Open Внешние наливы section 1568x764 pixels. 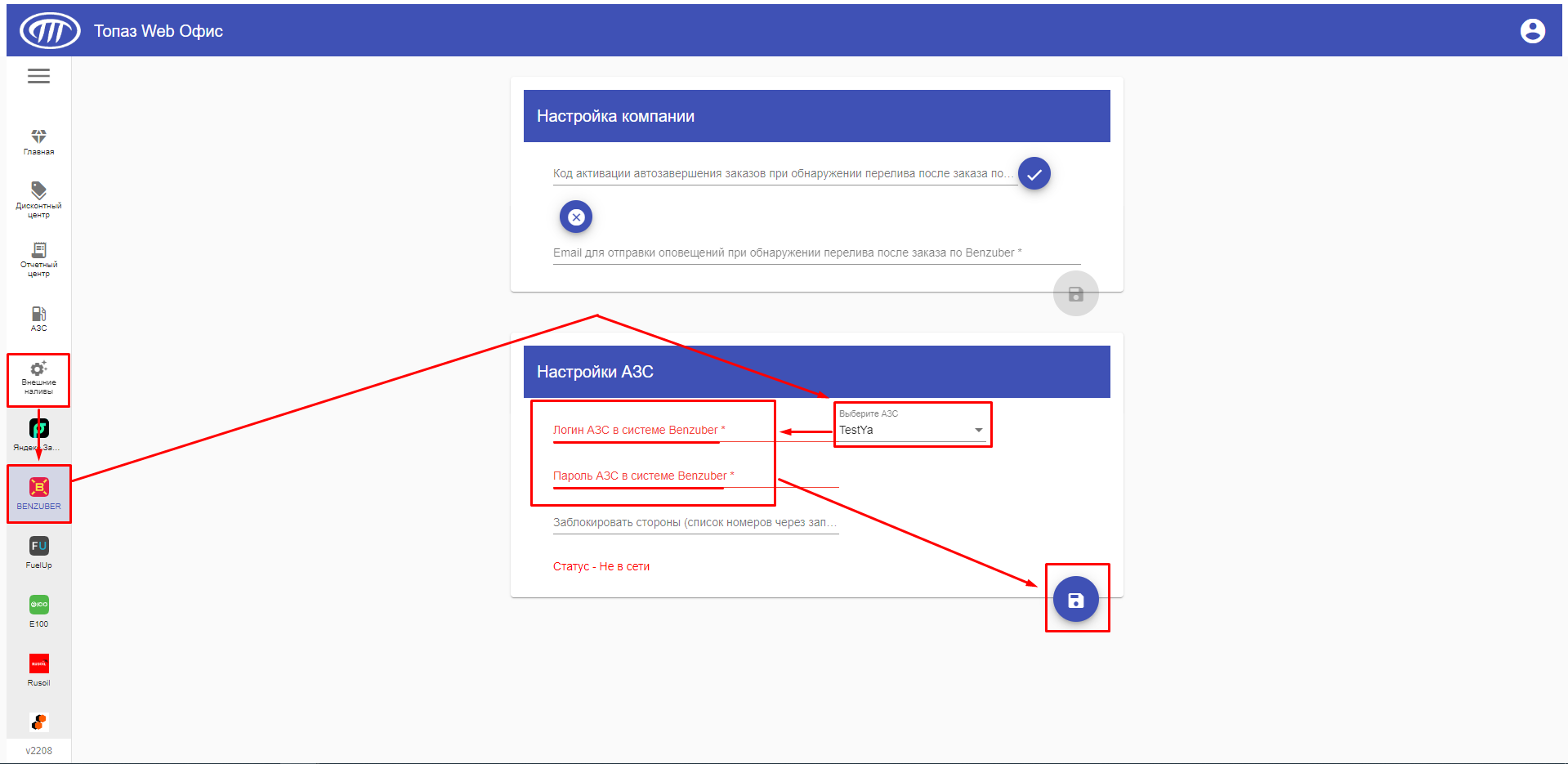[38, 378]
